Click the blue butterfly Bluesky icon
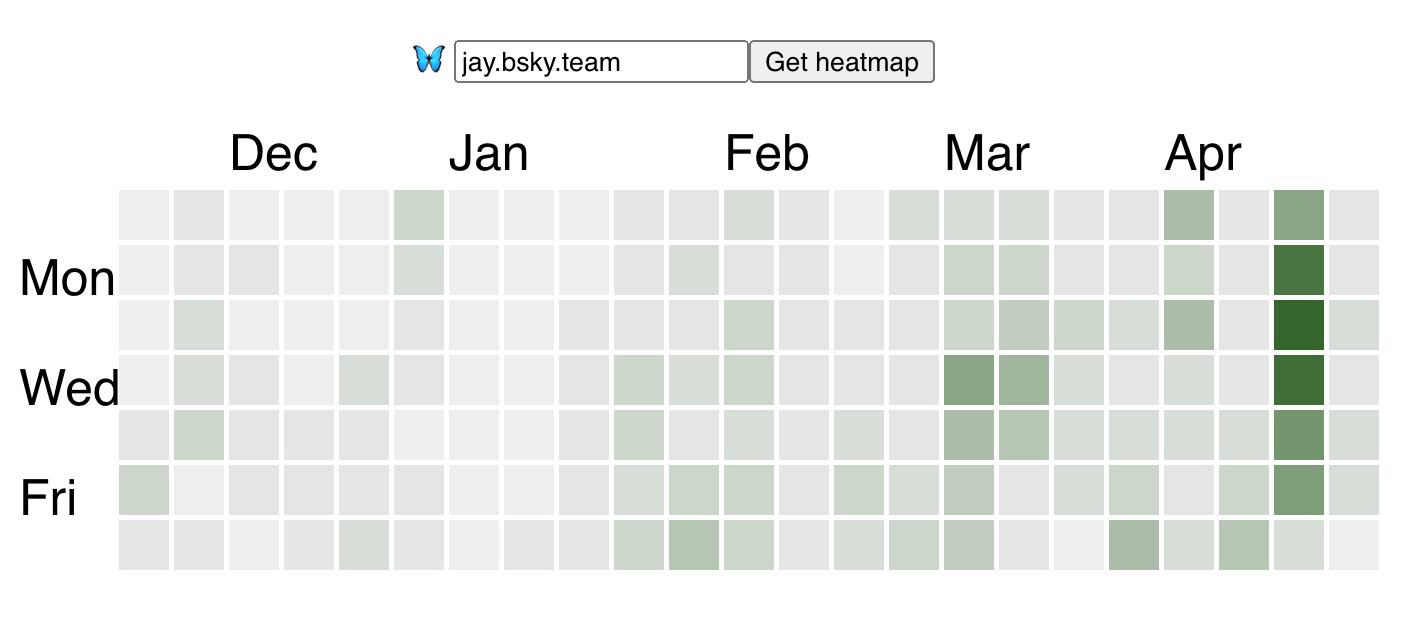This screenshot has width=1426, height=620. (430, 59)
